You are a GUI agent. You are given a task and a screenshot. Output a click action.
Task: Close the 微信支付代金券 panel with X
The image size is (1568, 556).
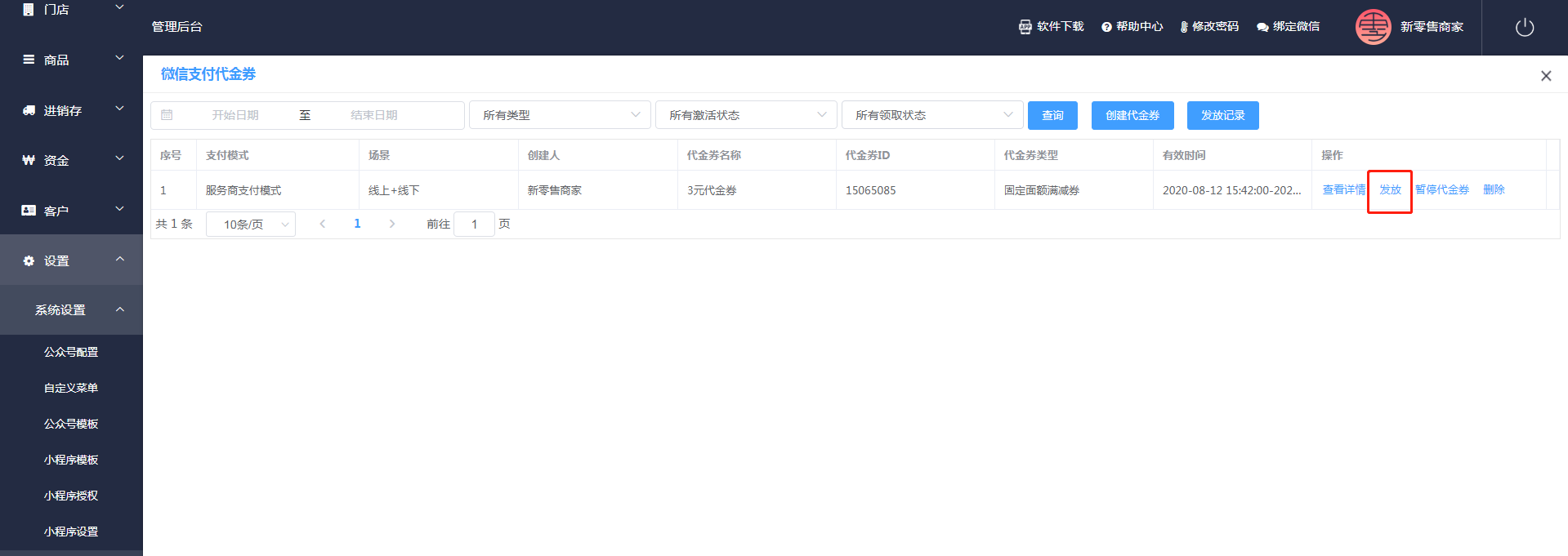(x=1546, y=76)
